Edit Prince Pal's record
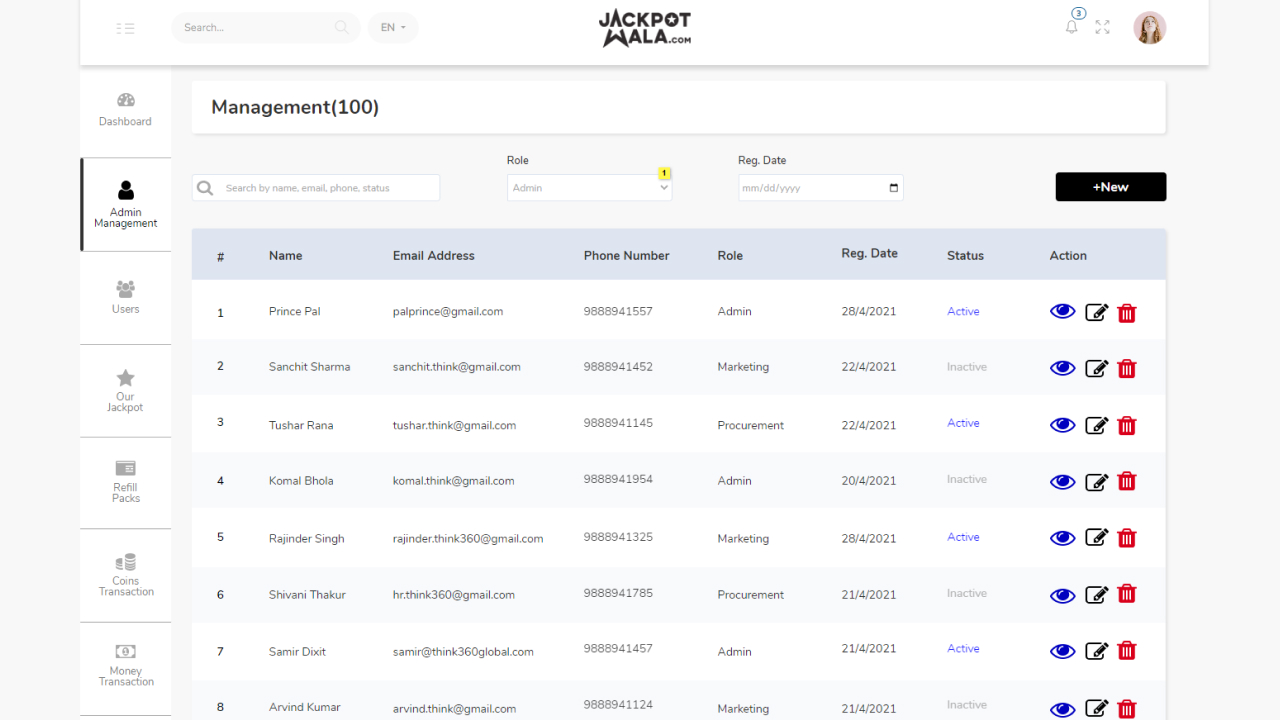 (x=1097, y=313)
